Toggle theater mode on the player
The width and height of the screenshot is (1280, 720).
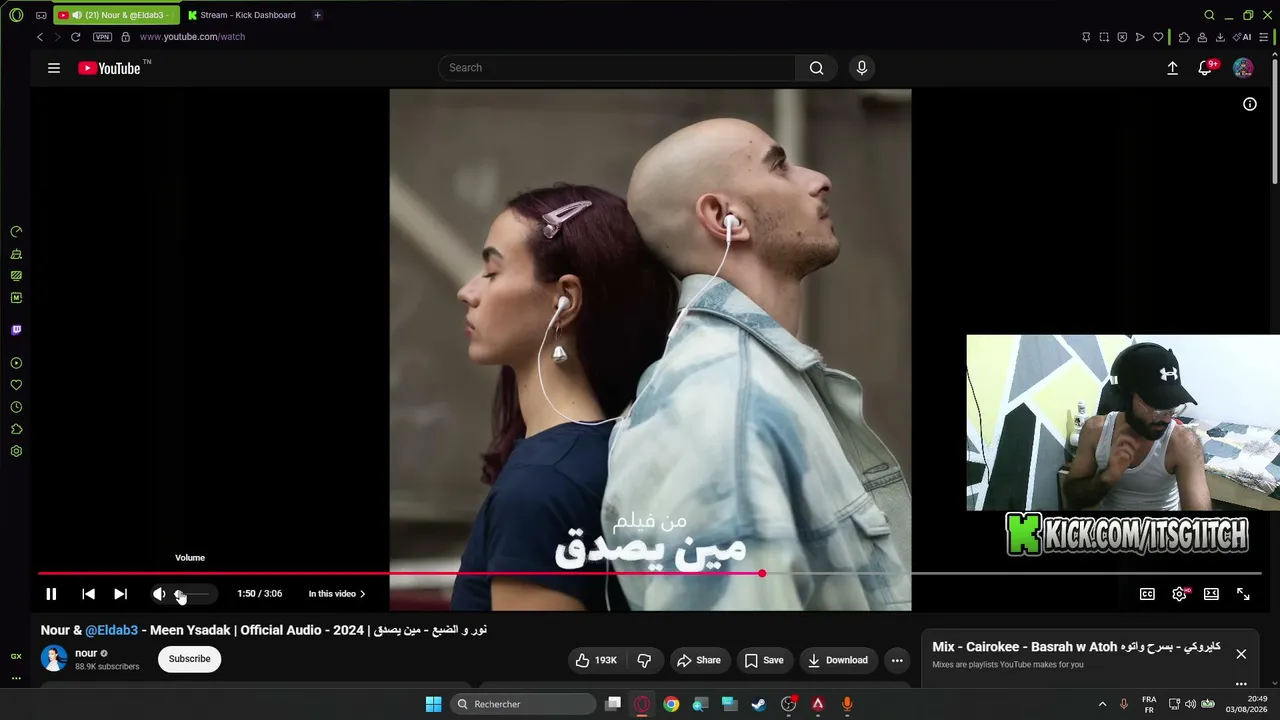point(1212,594)
